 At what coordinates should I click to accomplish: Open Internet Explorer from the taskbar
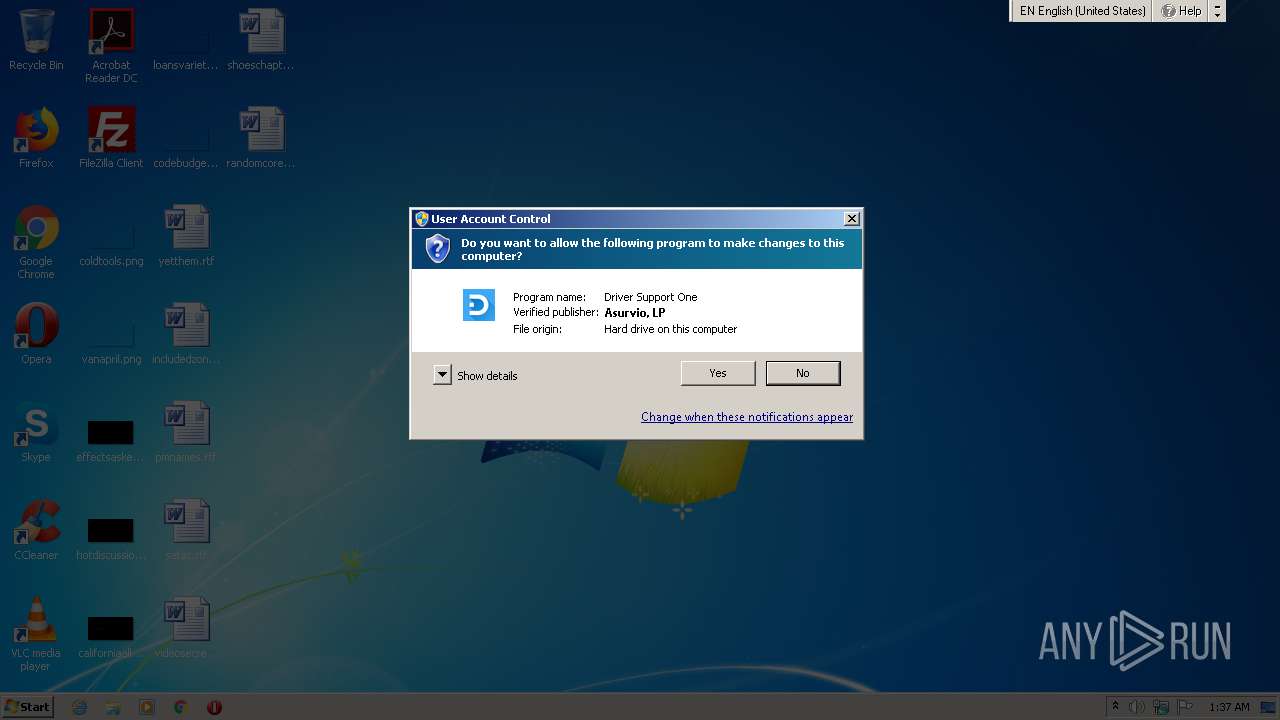pos(80,707)
